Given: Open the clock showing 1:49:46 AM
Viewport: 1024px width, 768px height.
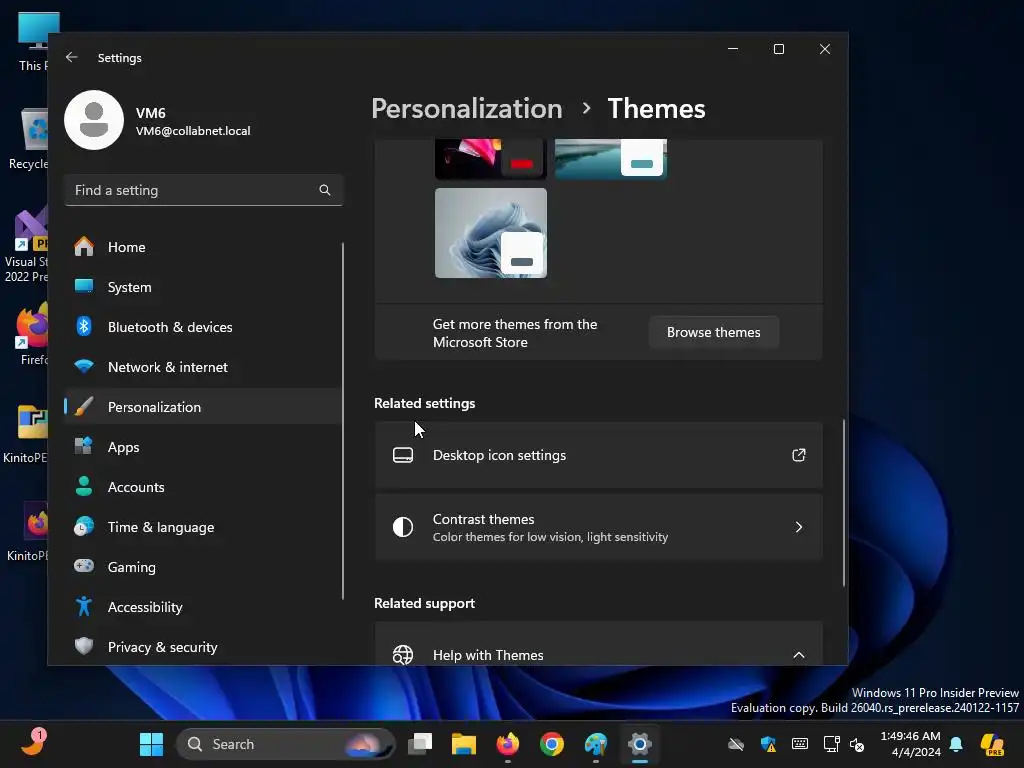Looking at the screenshot, I should click(910, 744).
